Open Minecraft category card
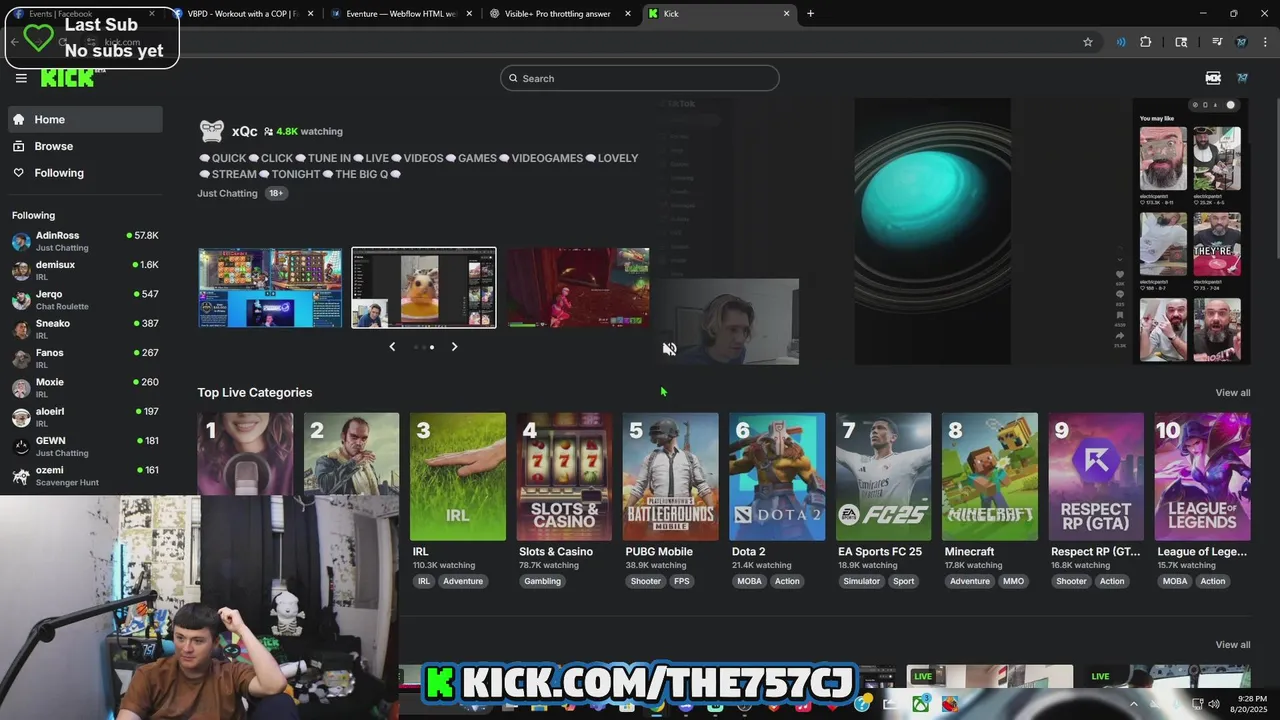Screen dimensions: 1280x720 coord(990,477)
